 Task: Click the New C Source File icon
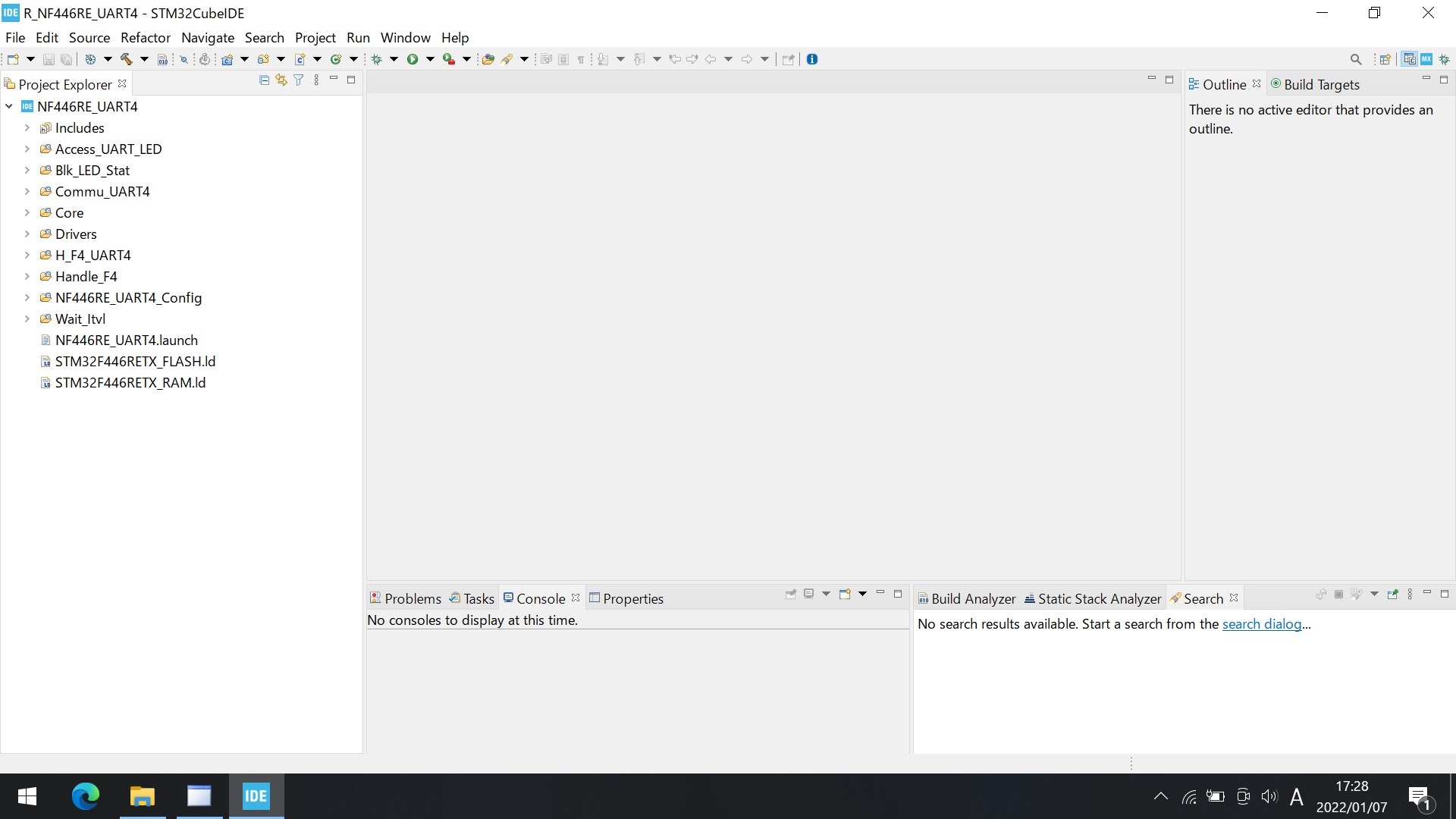pos(300,59)
